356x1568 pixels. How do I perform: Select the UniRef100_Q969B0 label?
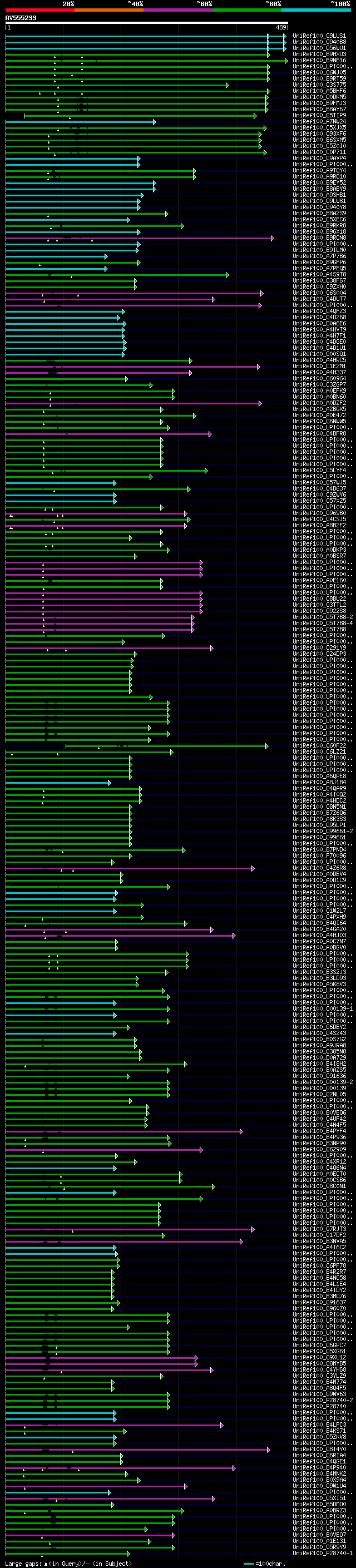point(319,513)
